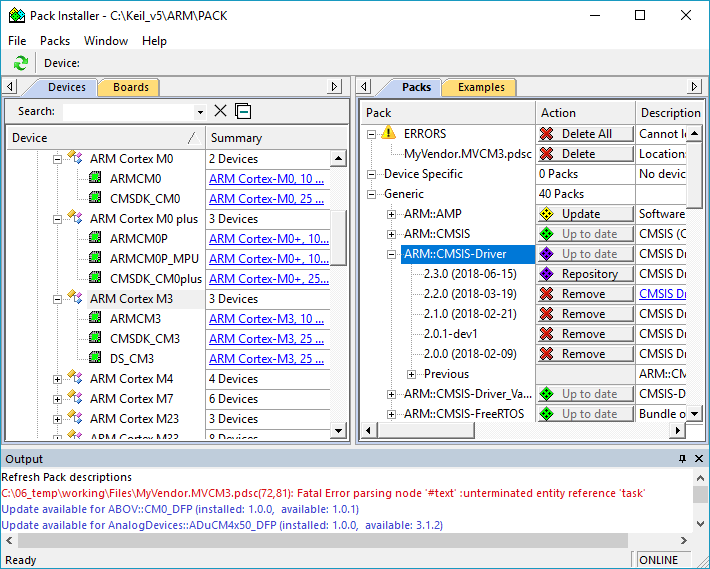
Task: Click the collapse-all icon beside search
Action: point(243,111)
